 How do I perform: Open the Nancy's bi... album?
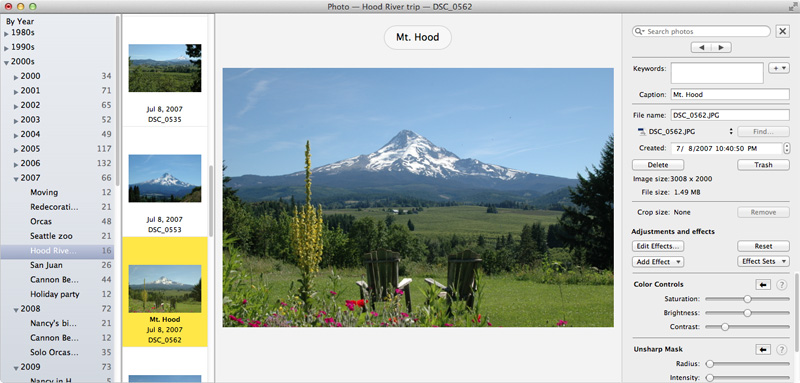(x=54, y=323)
